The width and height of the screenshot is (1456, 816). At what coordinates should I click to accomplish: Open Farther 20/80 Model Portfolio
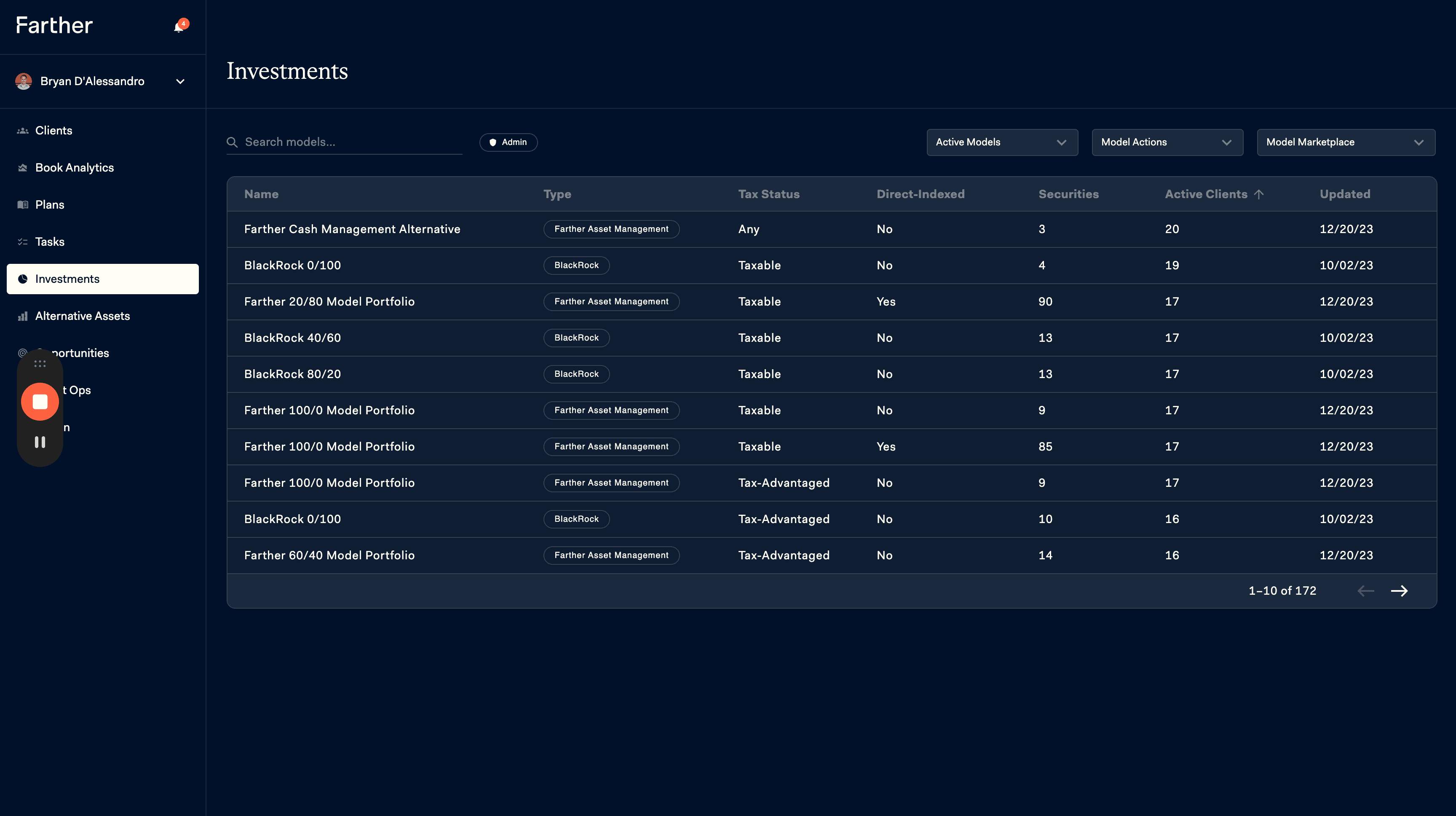pyautogui.click(x=832, y=301)
